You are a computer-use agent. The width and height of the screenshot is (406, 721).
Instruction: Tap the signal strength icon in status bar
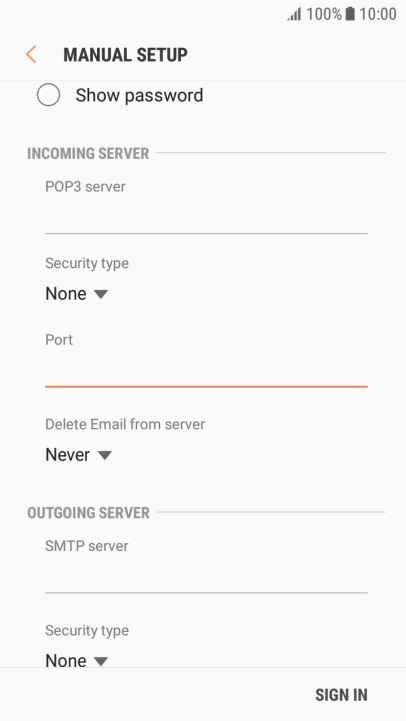point(294,14)
